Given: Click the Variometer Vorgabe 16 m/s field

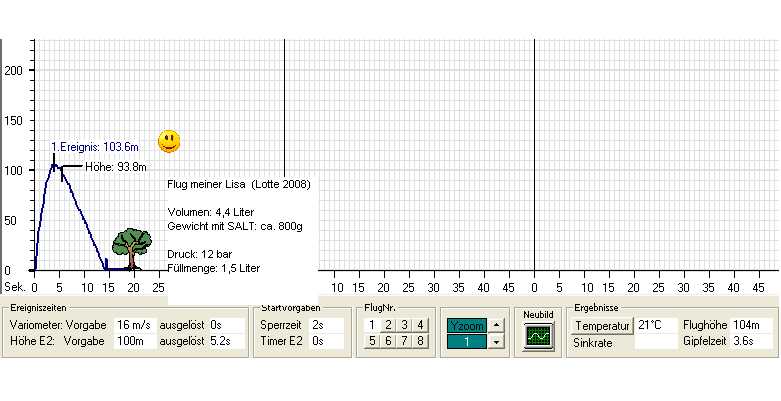Looking at the screenshot, I should click(x=134, y=325).
